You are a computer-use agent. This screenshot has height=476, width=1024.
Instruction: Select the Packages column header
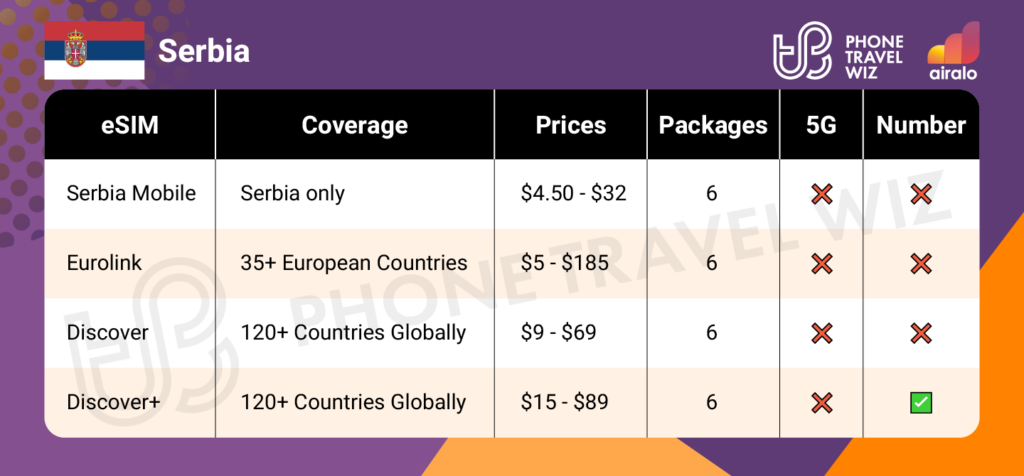click(712, 125)
